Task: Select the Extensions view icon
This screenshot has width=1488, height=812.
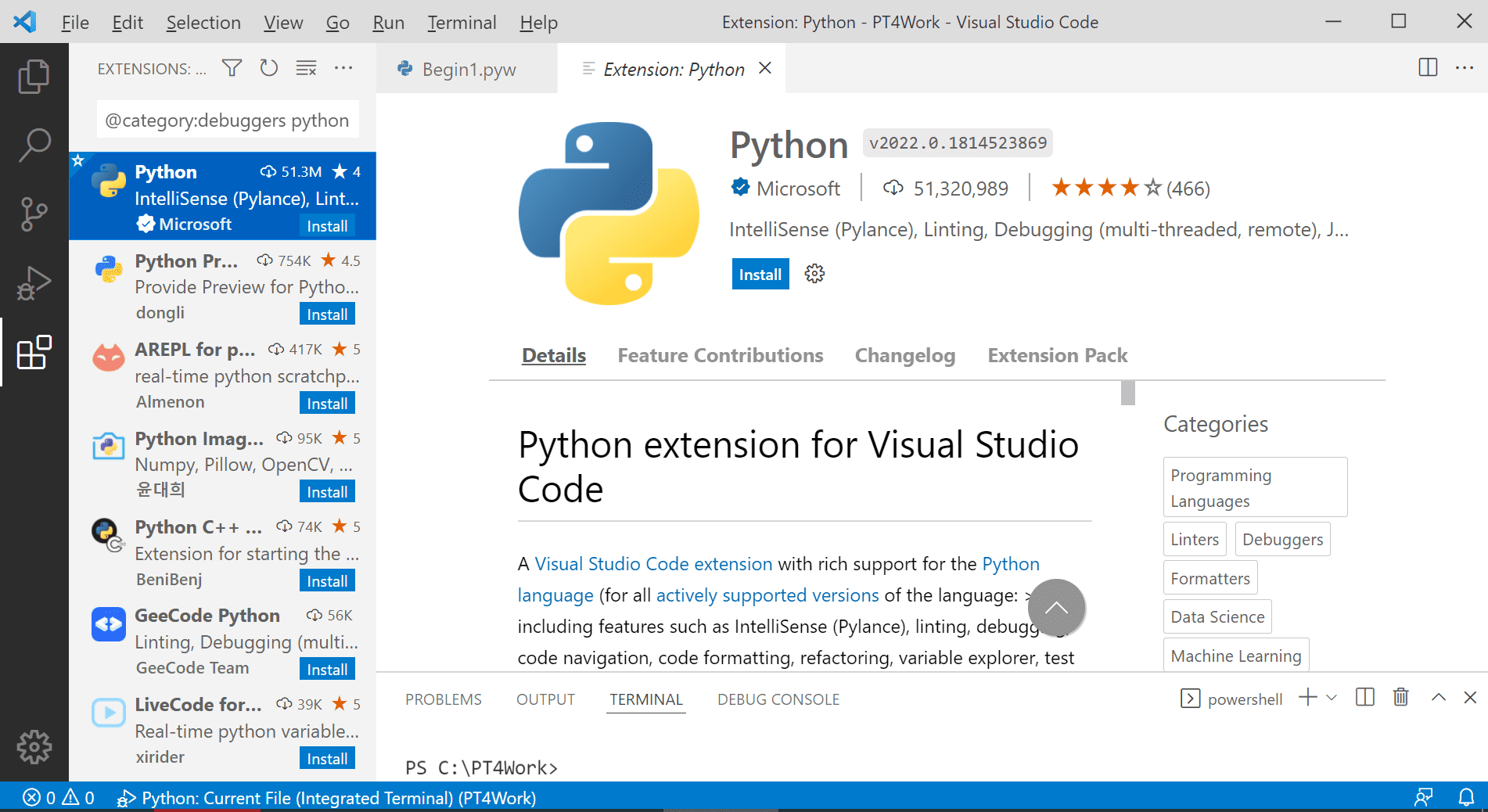Action: point(34,353)
